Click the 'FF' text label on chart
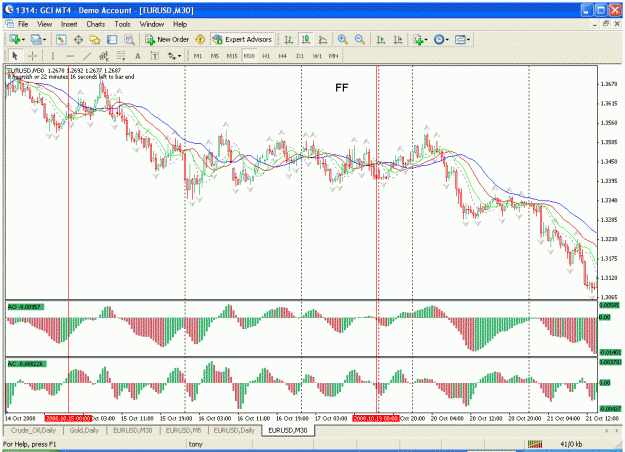This screenshot has width=625, height=452. [x=342, y=88]
